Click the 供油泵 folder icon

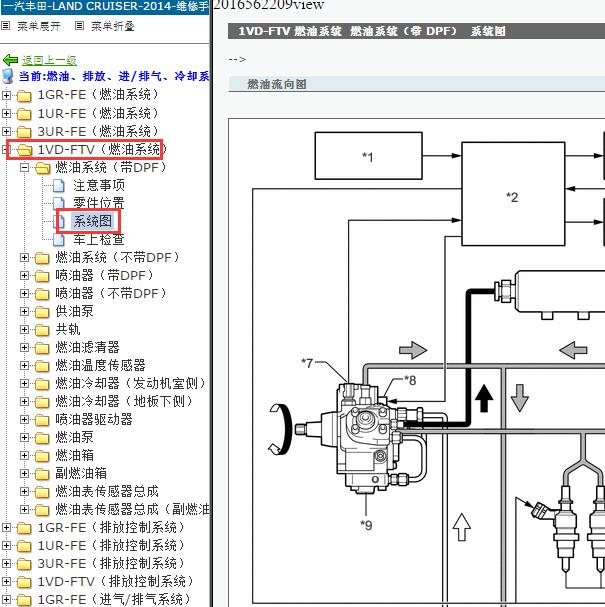(42, 312)
